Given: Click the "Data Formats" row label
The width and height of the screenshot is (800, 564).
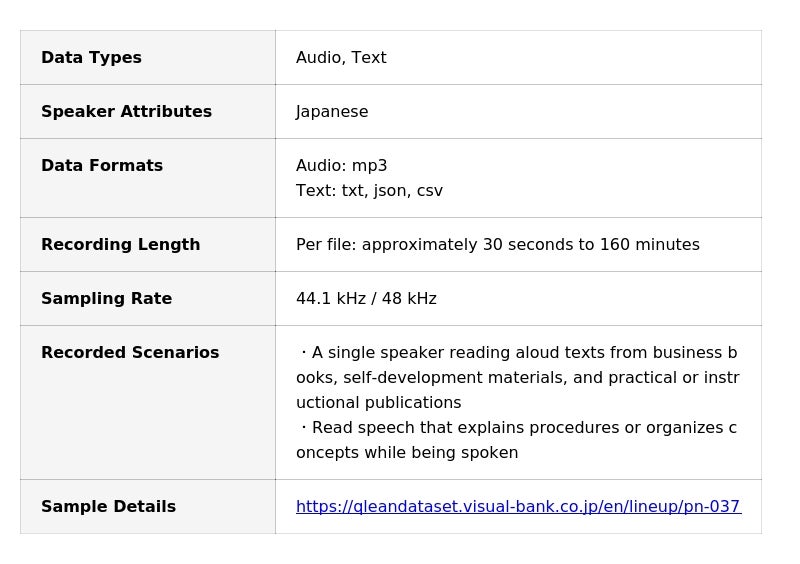Looking at the screenshot, I should [x=102, y=166].
